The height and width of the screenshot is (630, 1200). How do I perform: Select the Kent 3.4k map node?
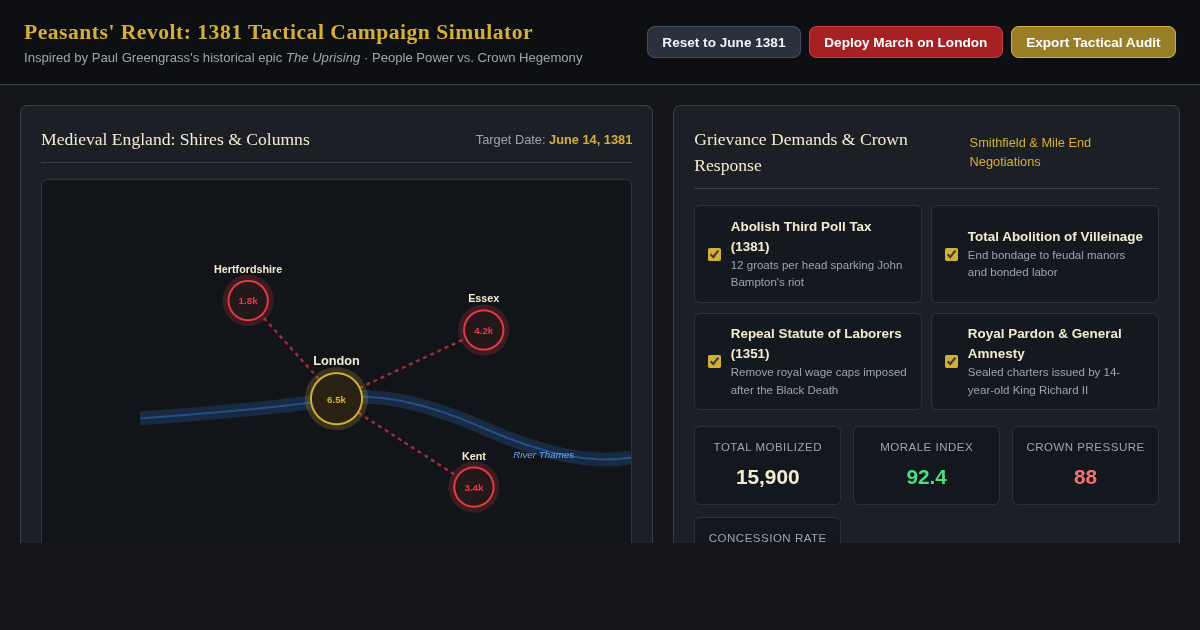click(x=474, y=487)
